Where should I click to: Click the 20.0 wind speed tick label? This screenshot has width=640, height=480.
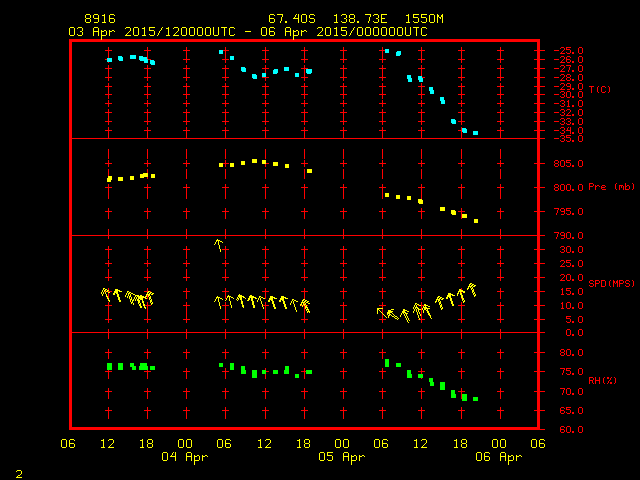pyautogui.click(x=571, y=278)
